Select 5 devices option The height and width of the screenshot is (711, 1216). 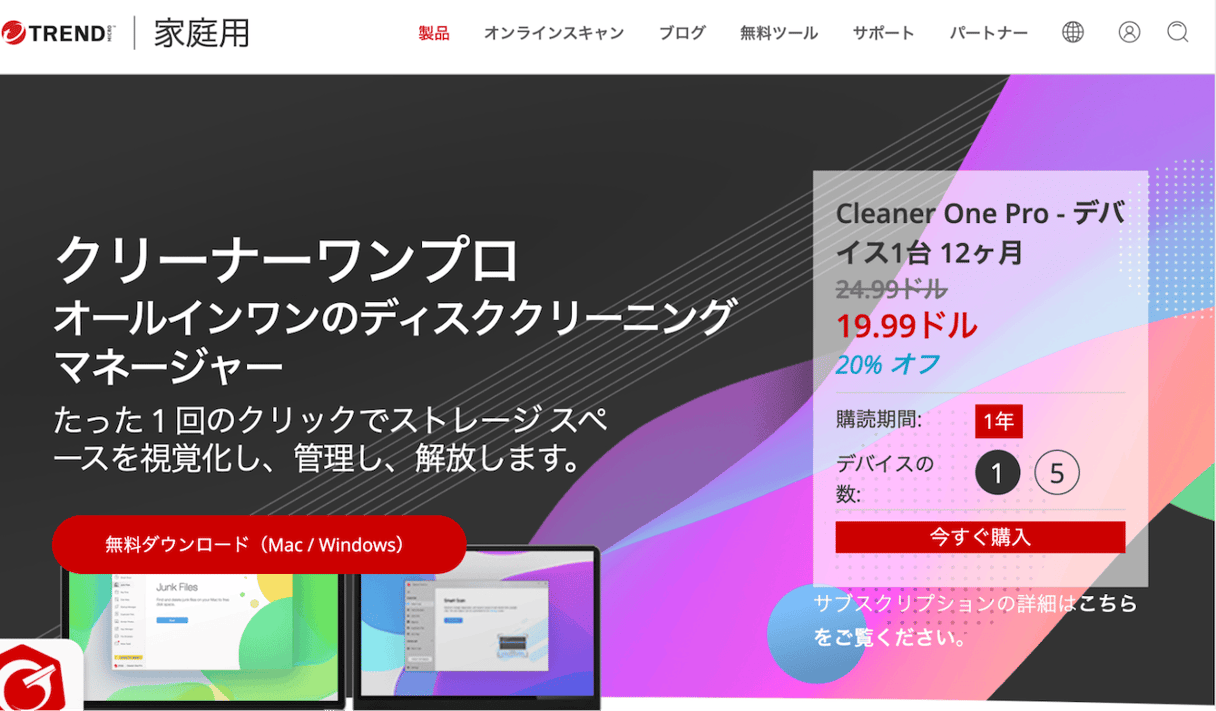point(1057,472)
